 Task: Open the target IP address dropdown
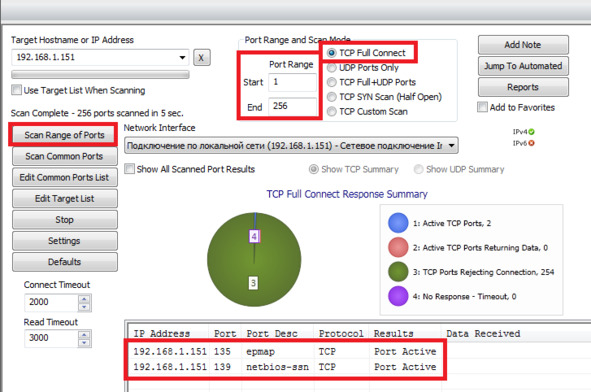(x=182, y=58)
